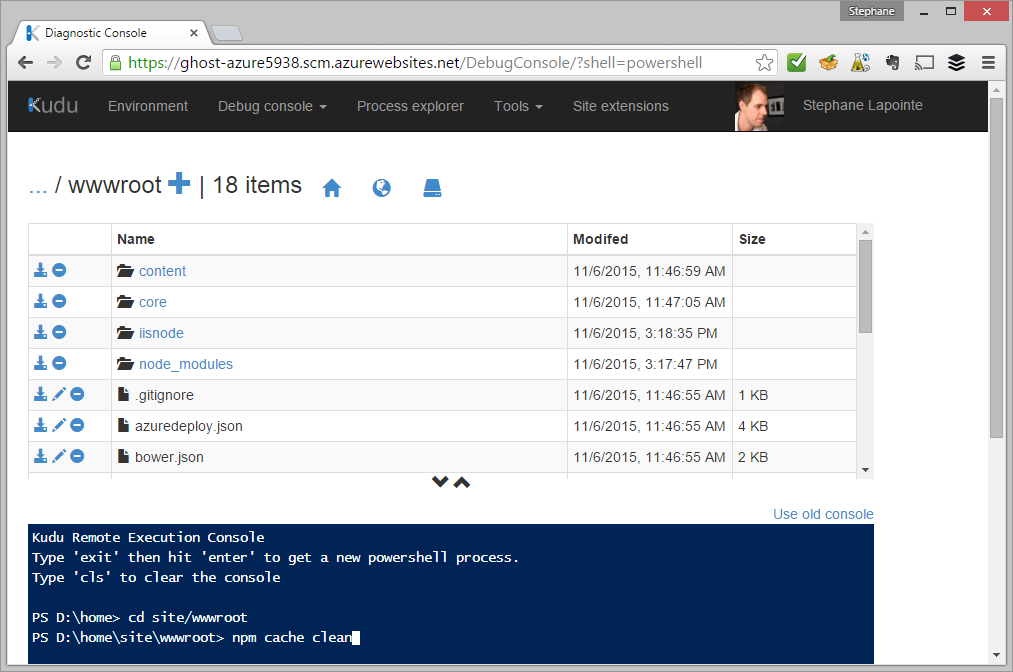Click the stacked layers extension icon
Screen dimensions: 1013x672
pyautogui.click(x=956, y=63)
